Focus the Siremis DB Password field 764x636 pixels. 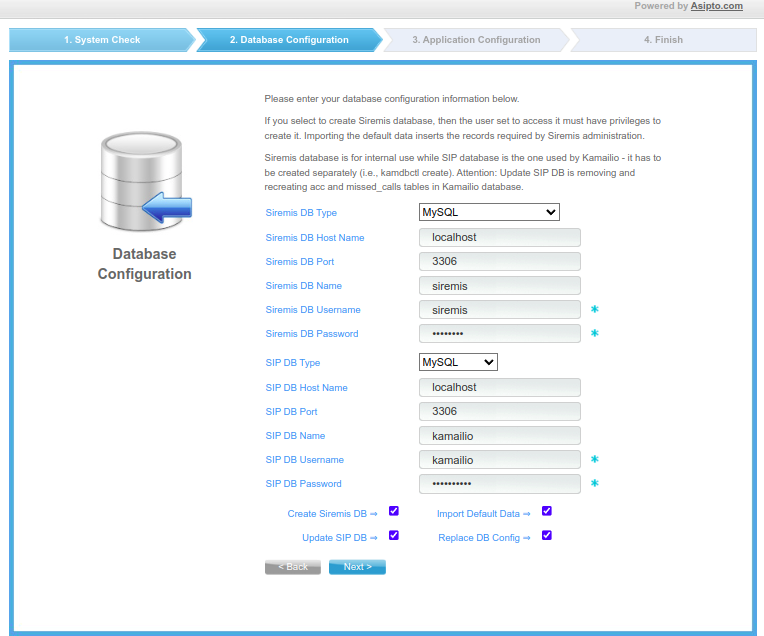point(500,333)
